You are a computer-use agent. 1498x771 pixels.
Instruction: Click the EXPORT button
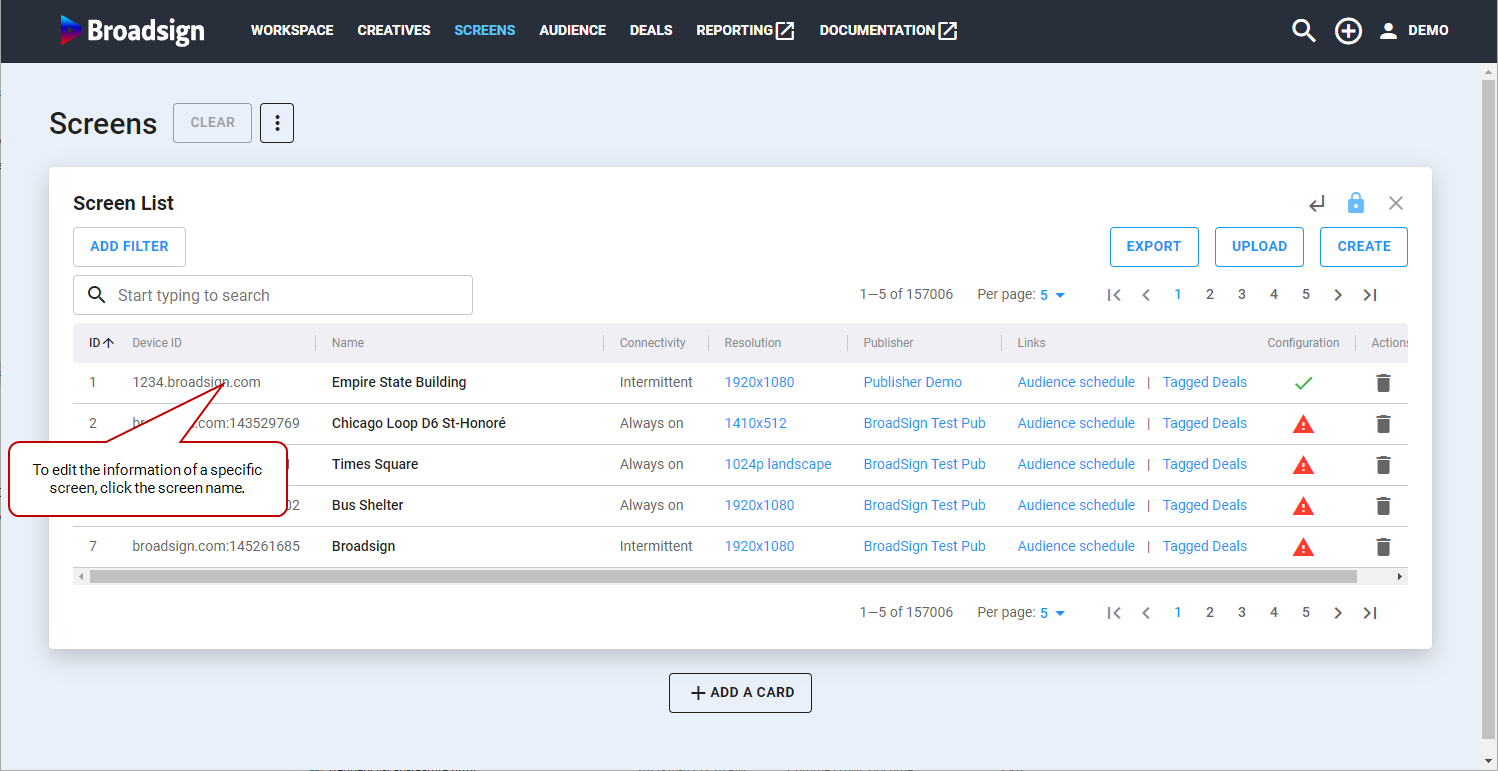click(x=1154, y=247)
